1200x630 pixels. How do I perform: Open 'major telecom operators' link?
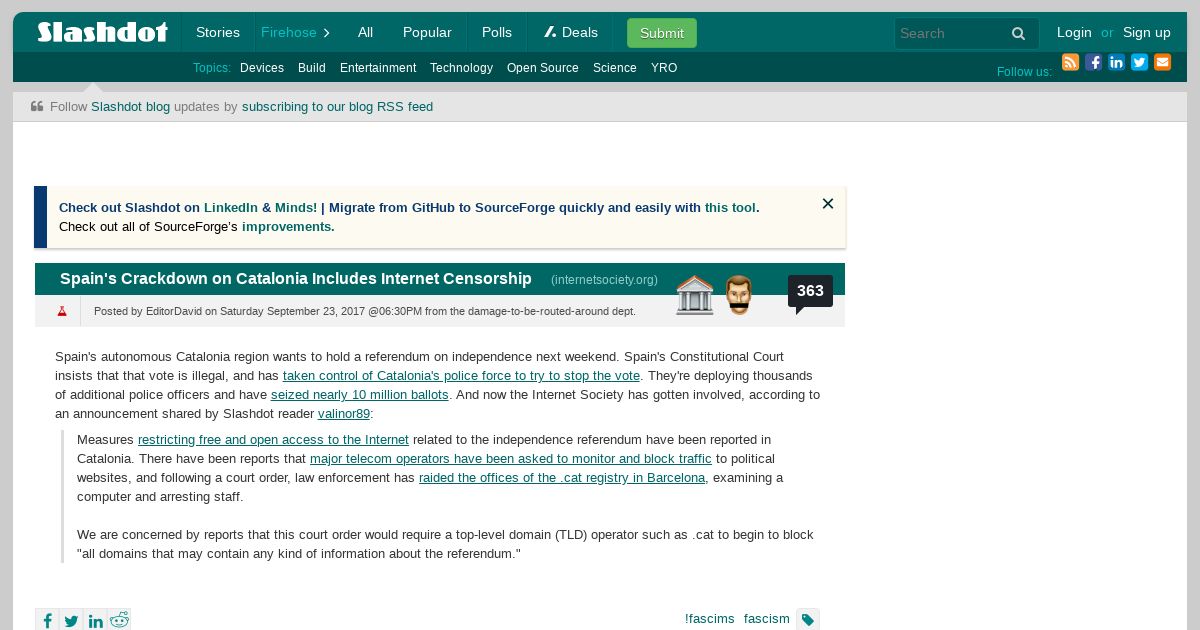pos(511,459)
